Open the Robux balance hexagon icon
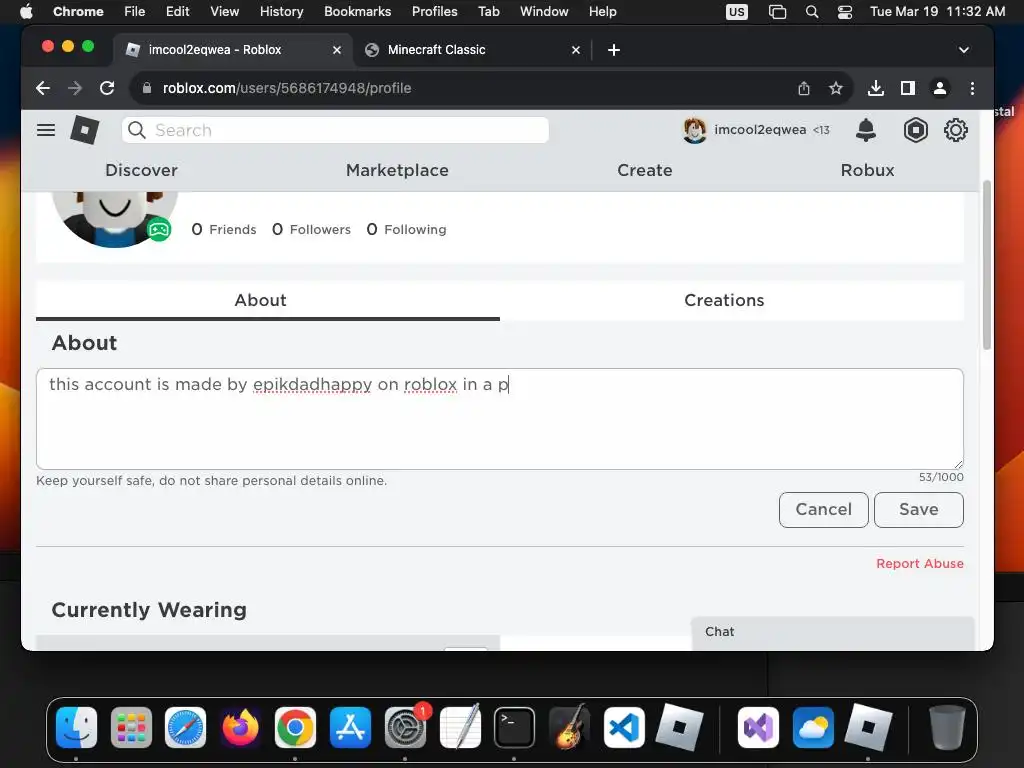 tap(916, 130)
